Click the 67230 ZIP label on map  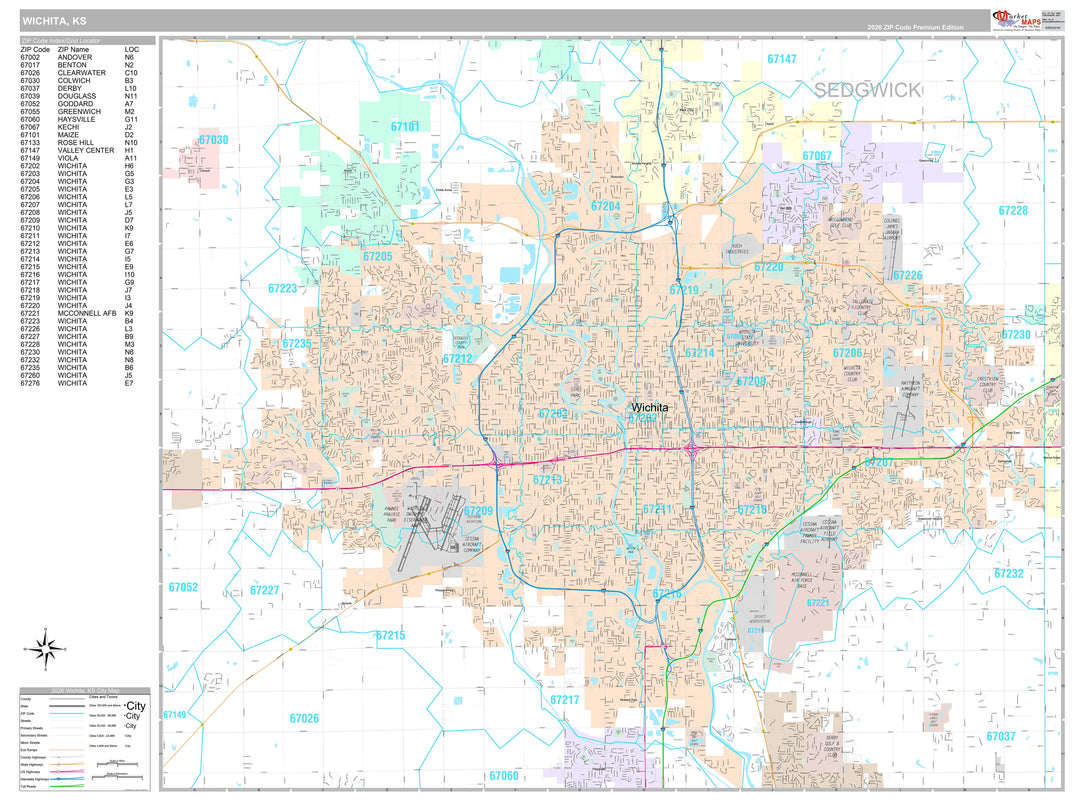1016,334
